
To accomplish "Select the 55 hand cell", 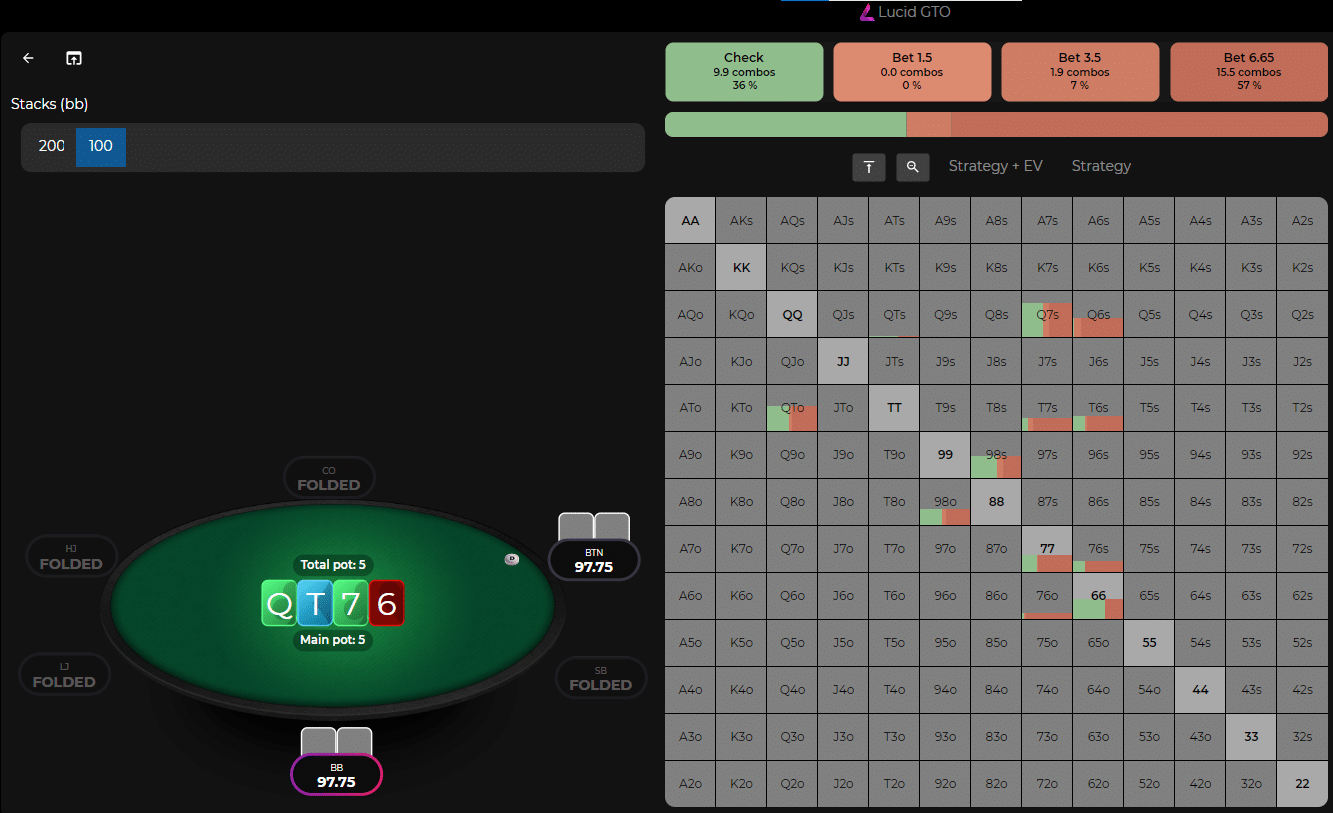I will (x=1149, y=643).
